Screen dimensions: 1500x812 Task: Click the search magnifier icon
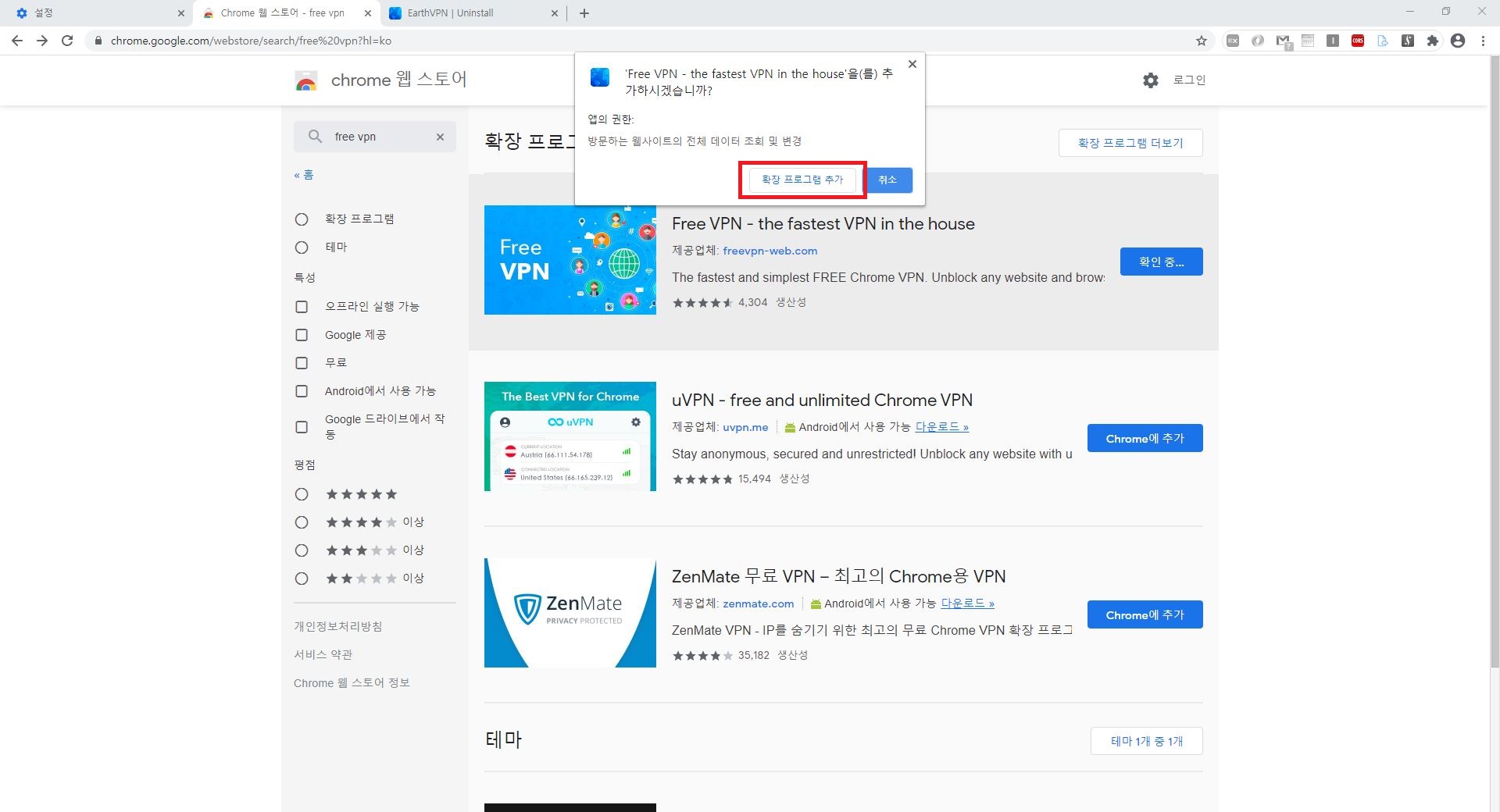(x=315, y=137)
